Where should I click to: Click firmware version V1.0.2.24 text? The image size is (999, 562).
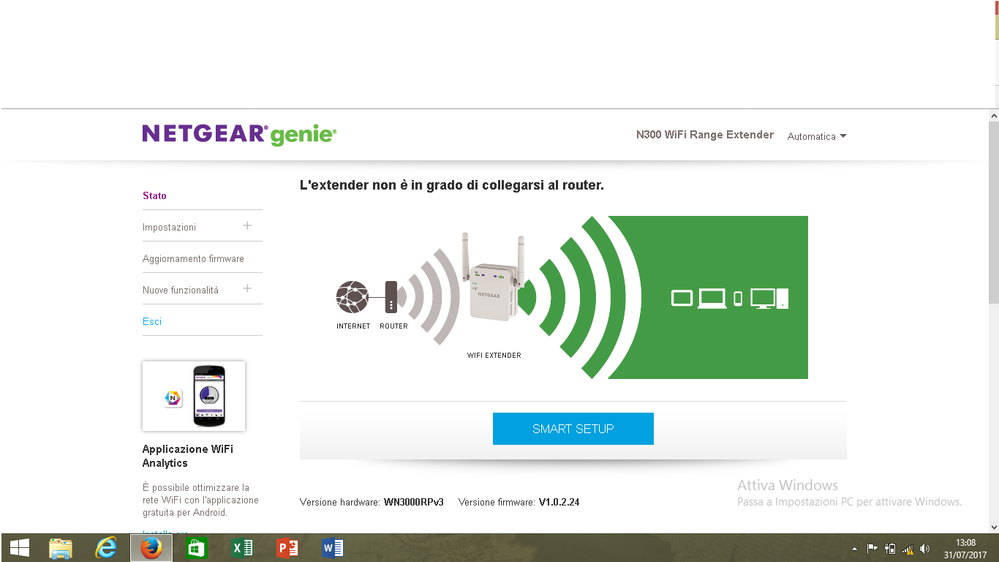[x=559, y=502]
